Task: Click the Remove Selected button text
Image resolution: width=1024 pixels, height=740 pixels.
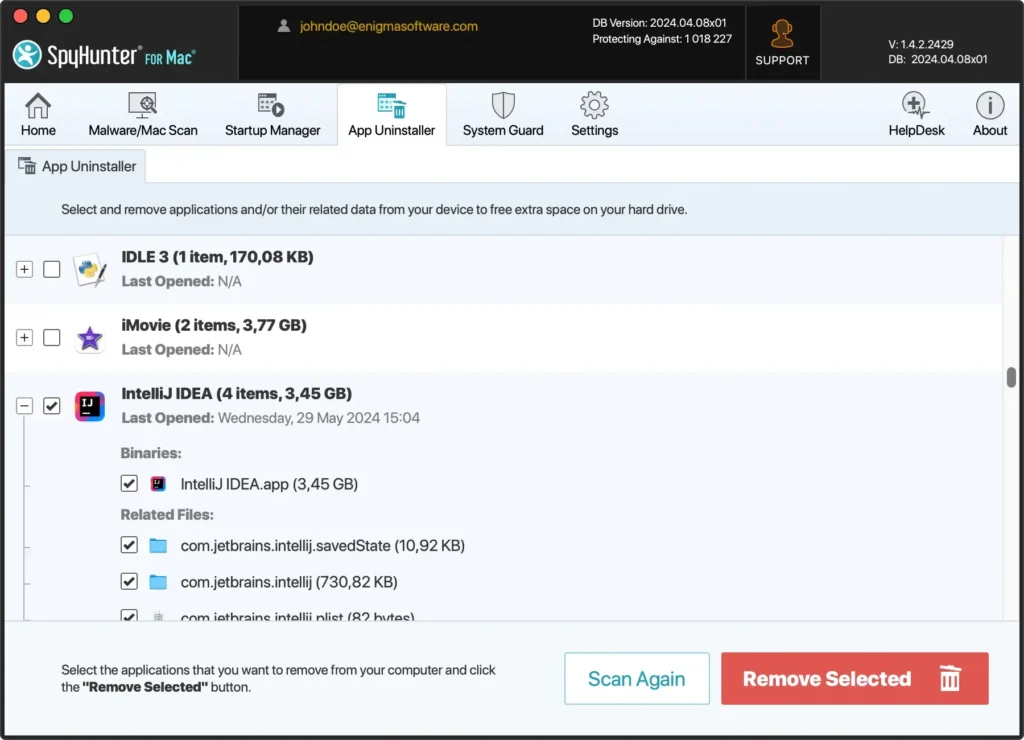Action: click(827, 679)
